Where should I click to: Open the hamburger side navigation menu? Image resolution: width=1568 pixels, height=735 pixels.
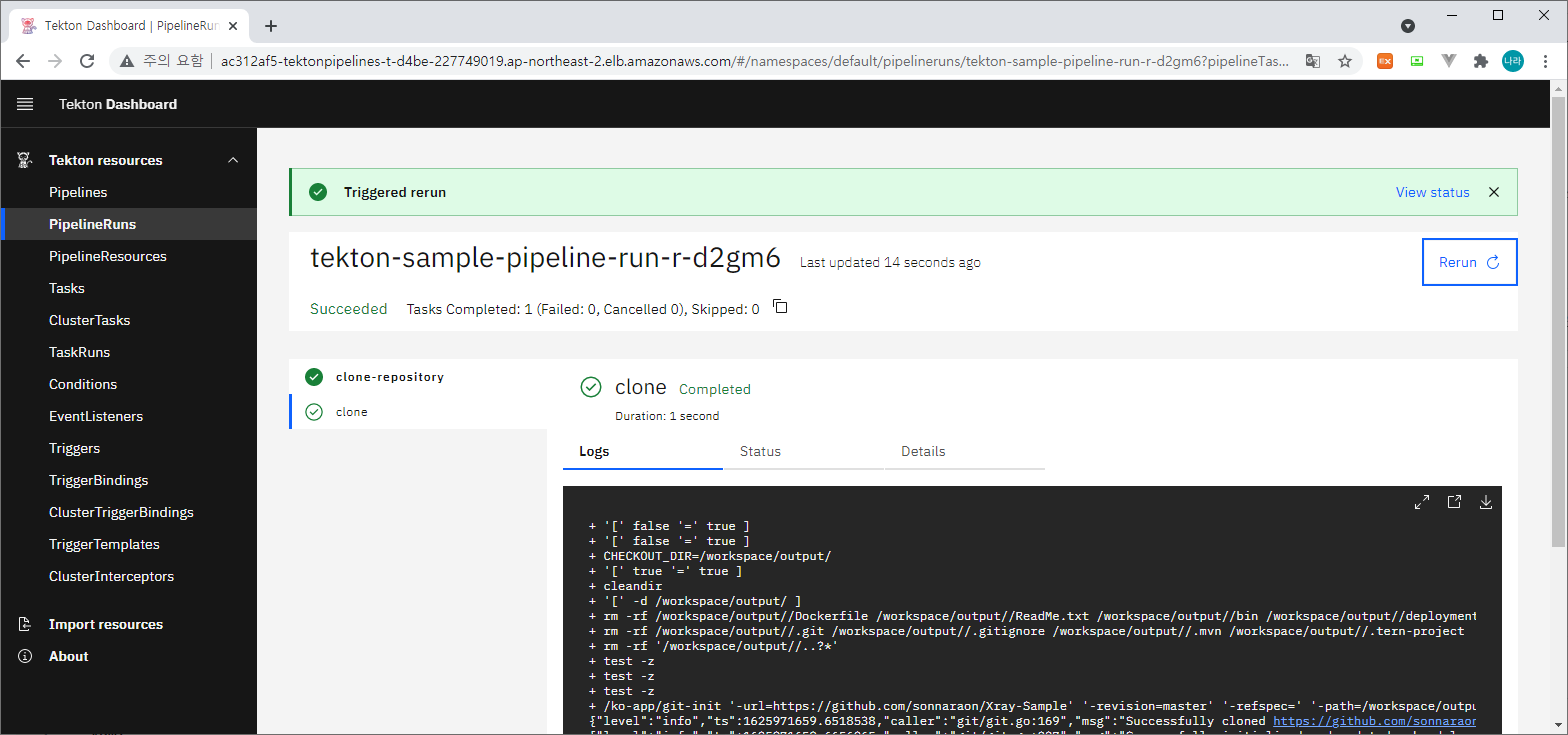tap(25, 104)
